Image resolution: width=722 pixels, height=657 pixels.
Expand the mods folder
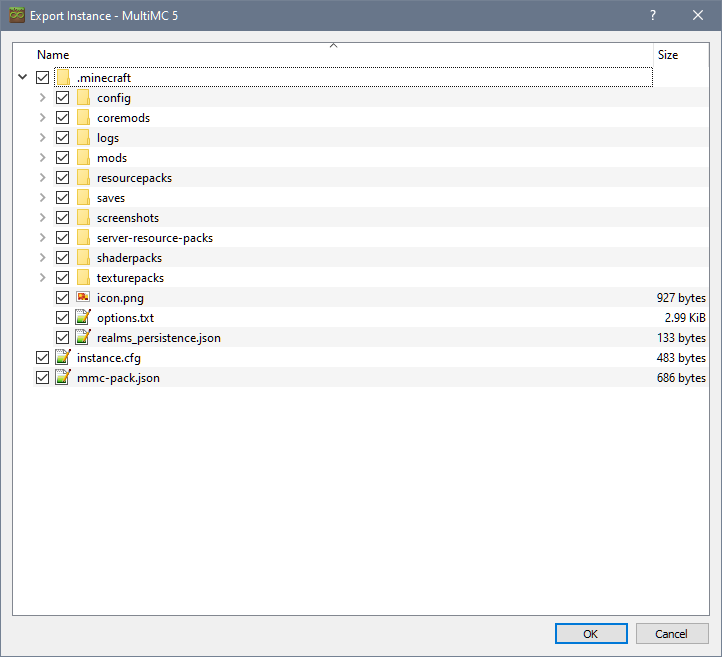[42, 158]
